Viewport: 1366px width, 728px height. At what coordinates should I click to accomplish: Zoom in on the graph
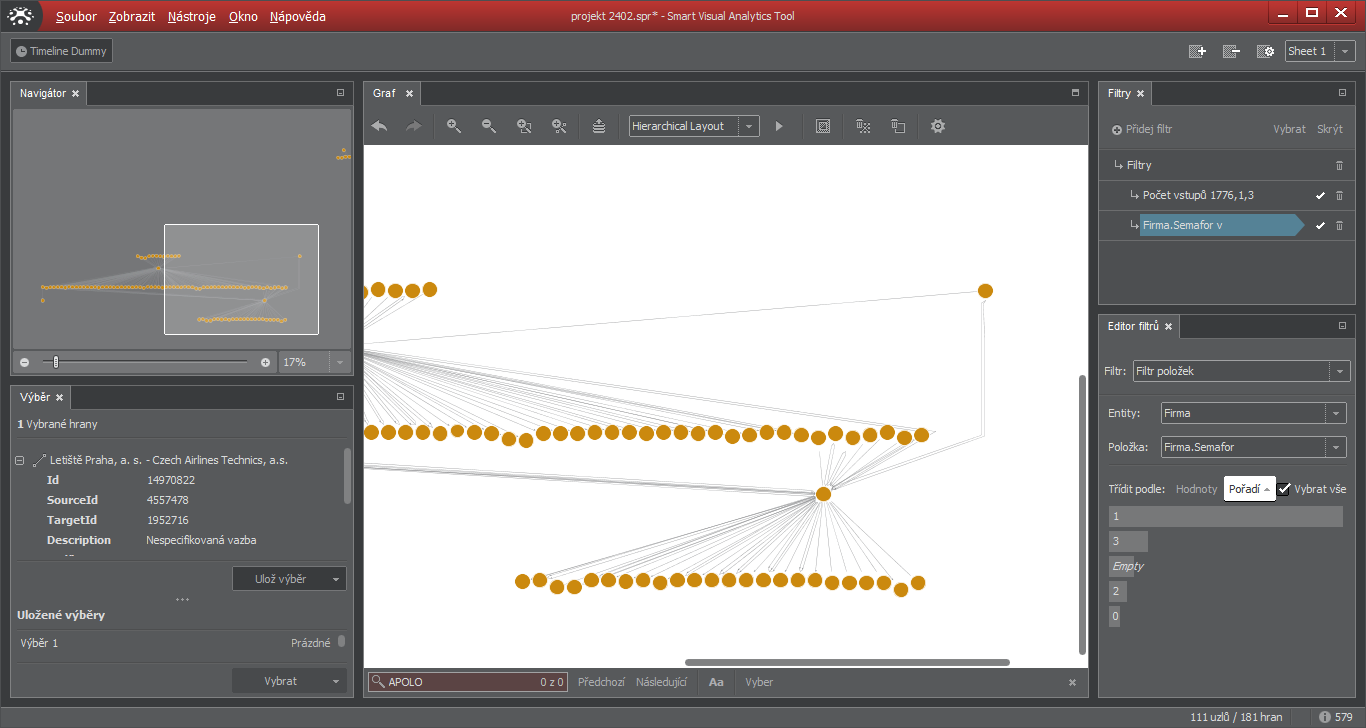pyautogui.click(x=454, y=126)
